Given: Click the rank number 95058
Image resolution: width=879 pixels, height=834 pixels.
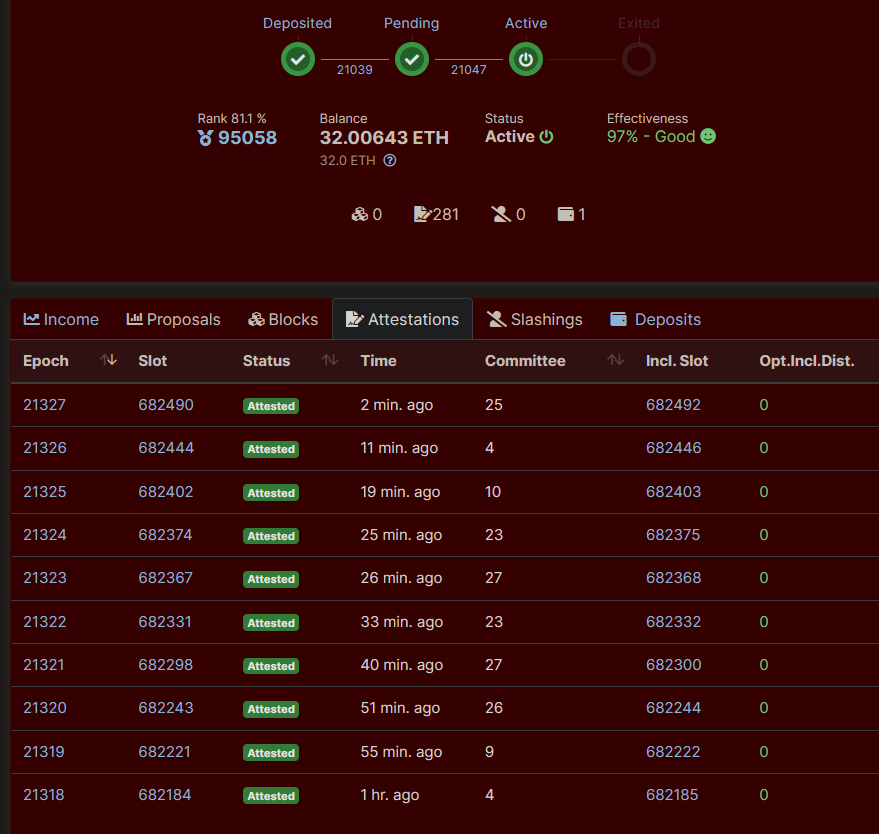Looking at the screenshot, I should pyautogui.click(x=247, y=138).
